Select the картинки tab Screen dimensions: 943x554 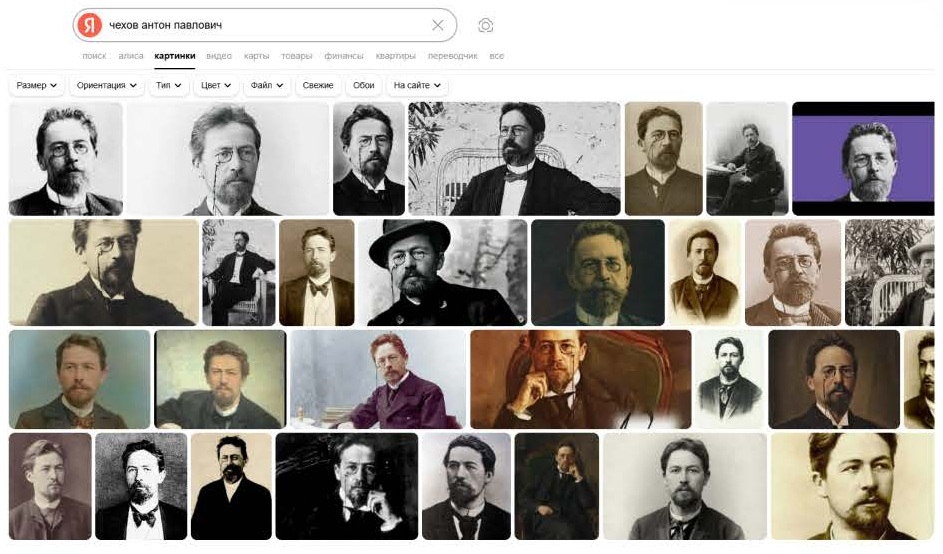pyautogui.click(x=174, y=56)
